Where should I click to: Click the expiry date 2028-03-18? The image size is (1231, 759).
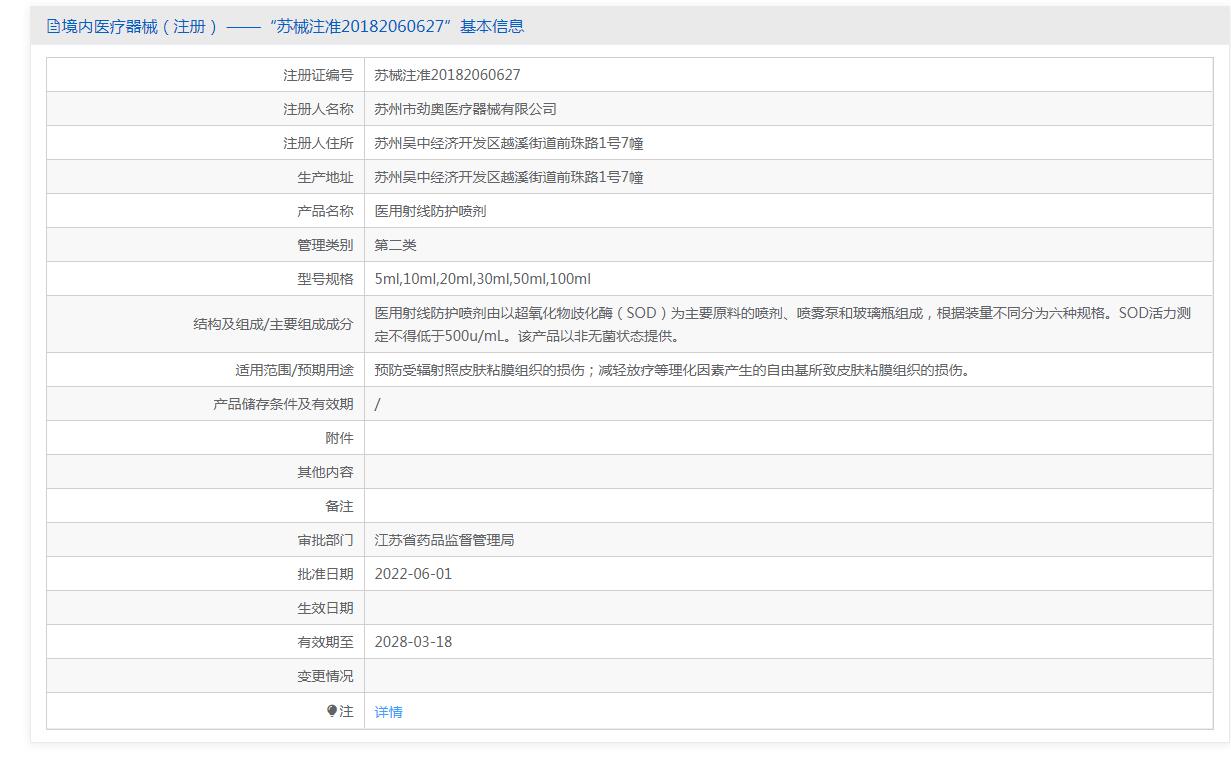click(x=413, y=642)
